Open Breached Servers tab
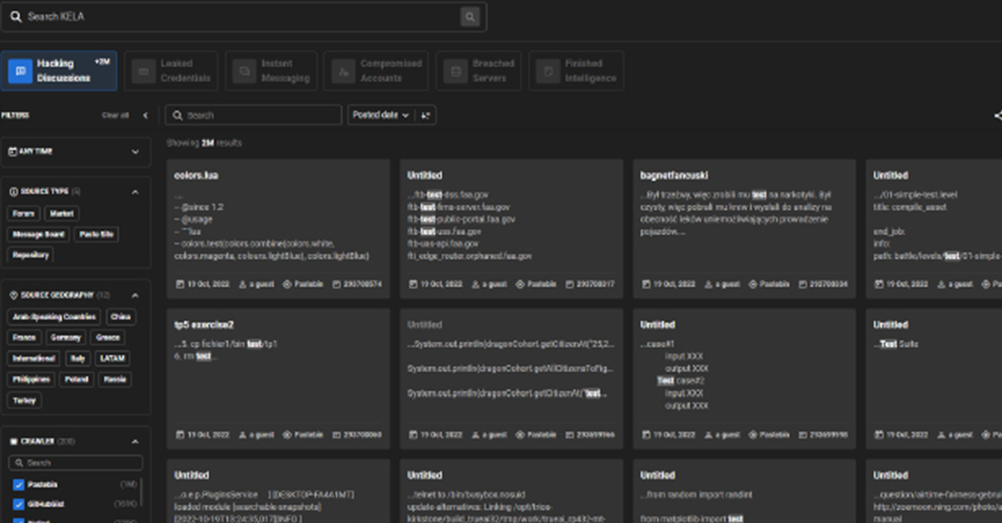The height and width of the screenshot is (523, 1002). click(x=479, y=71)
